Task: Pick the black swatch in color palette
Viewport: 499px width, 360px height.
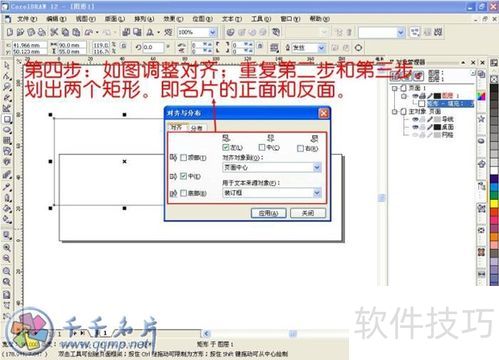Action: point(494,88)
